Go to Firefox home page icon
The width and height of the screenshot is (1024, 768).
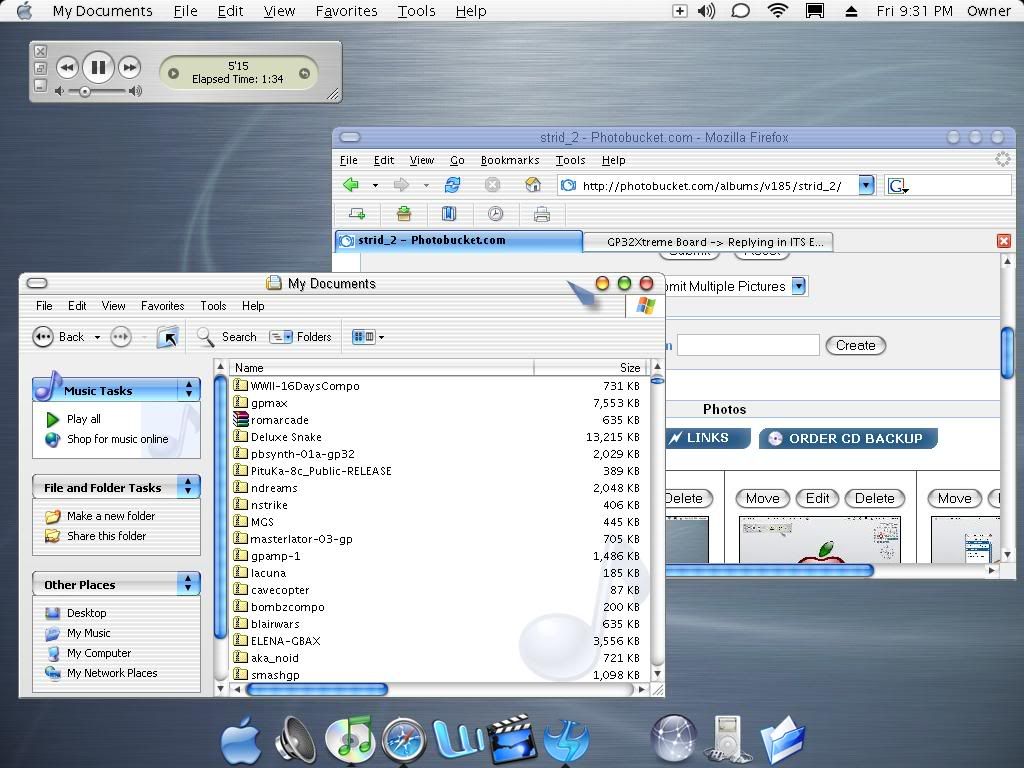coord(533,185)
